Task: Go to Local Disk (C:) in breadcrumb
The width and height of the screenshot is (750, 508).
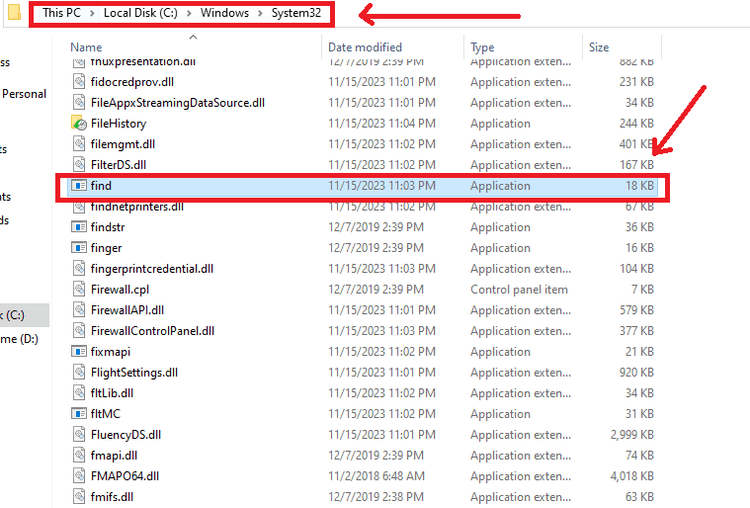Action: click(142, 13)
